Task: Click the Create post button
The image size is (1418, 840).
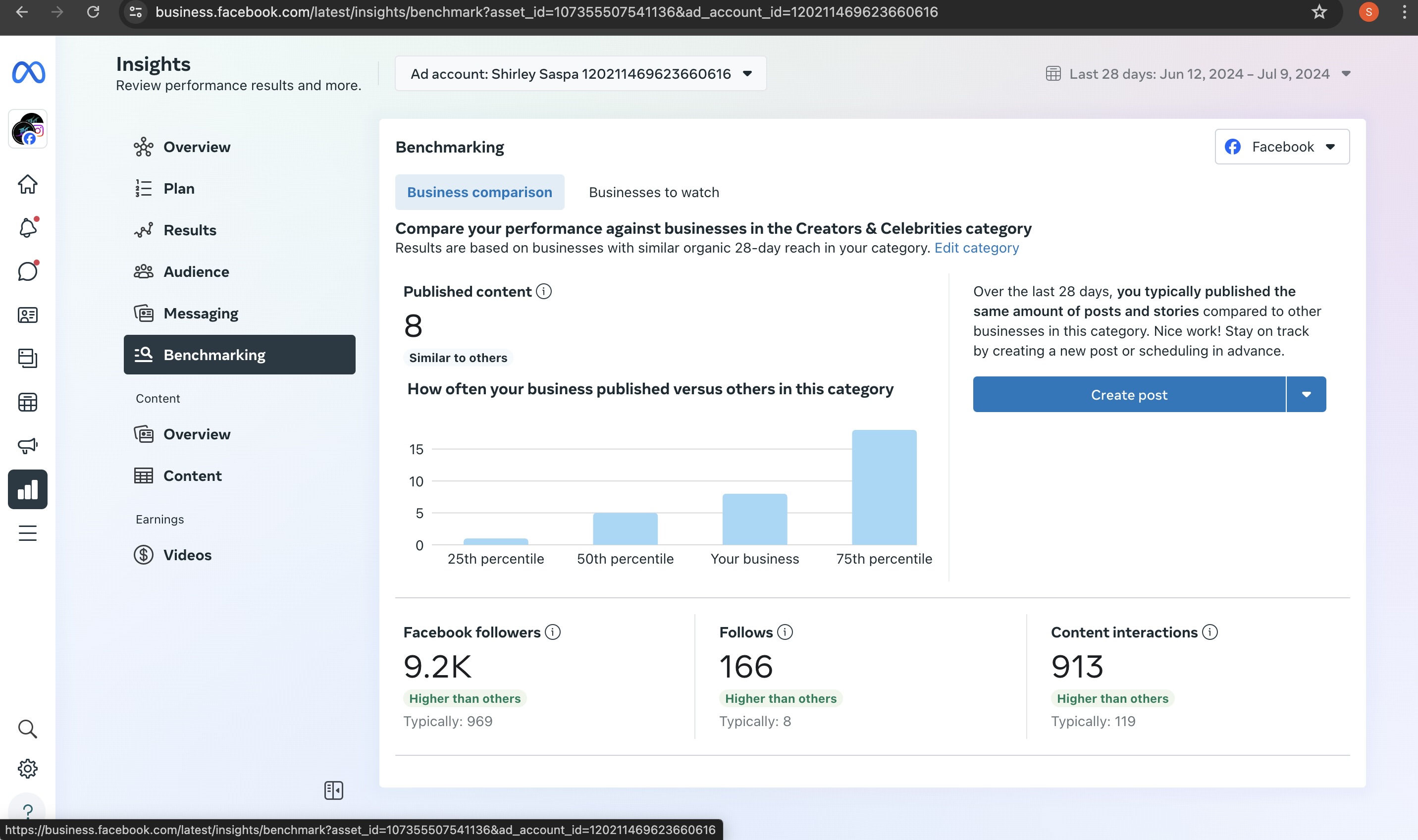Action: pos(1128,395)
